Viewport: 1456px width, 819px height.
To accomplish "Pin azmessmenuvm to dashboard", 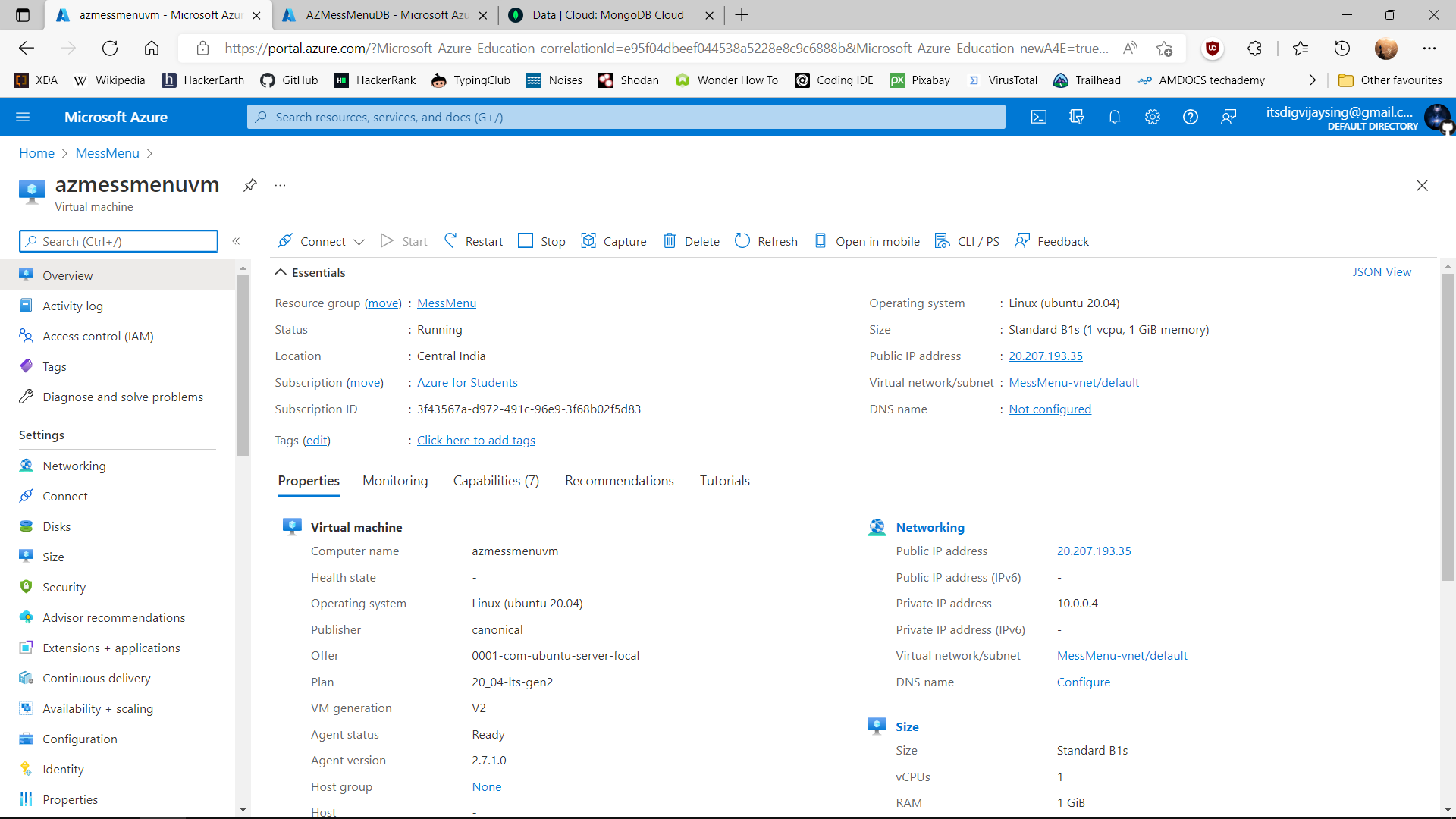I will click(x=249, y=184).
